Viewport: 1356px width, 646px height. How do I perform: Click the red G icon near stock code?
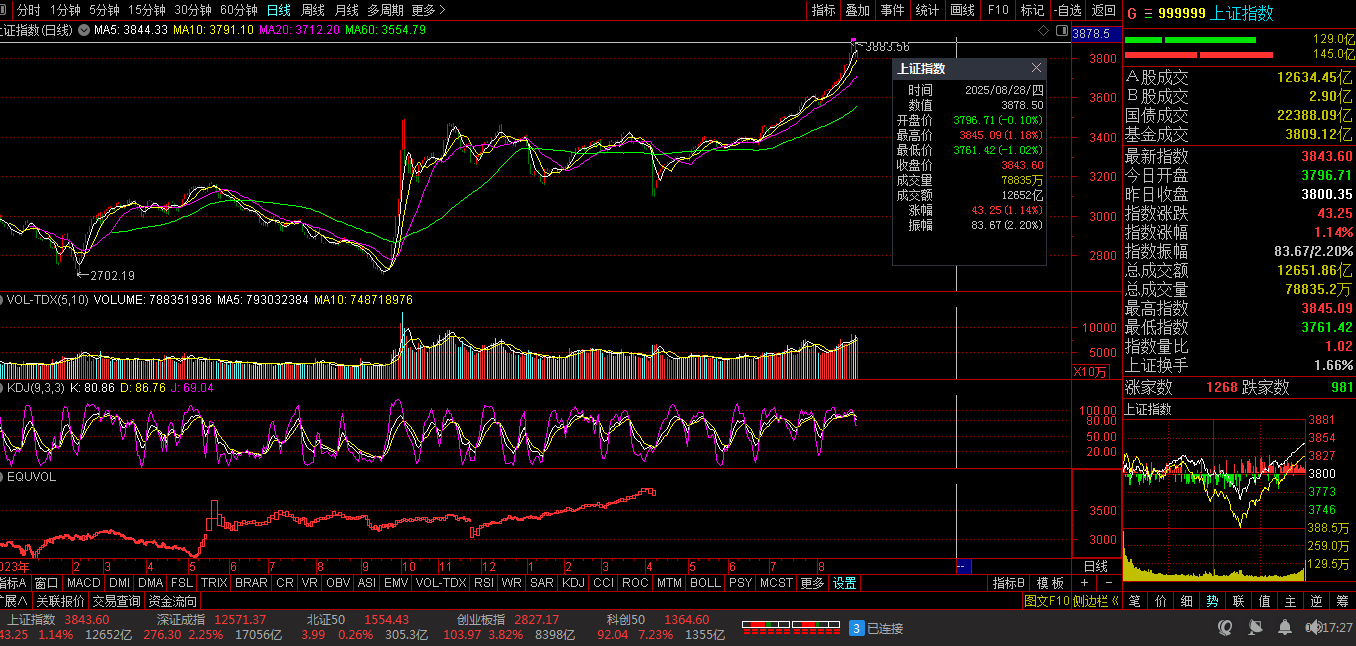[1131, 13]
